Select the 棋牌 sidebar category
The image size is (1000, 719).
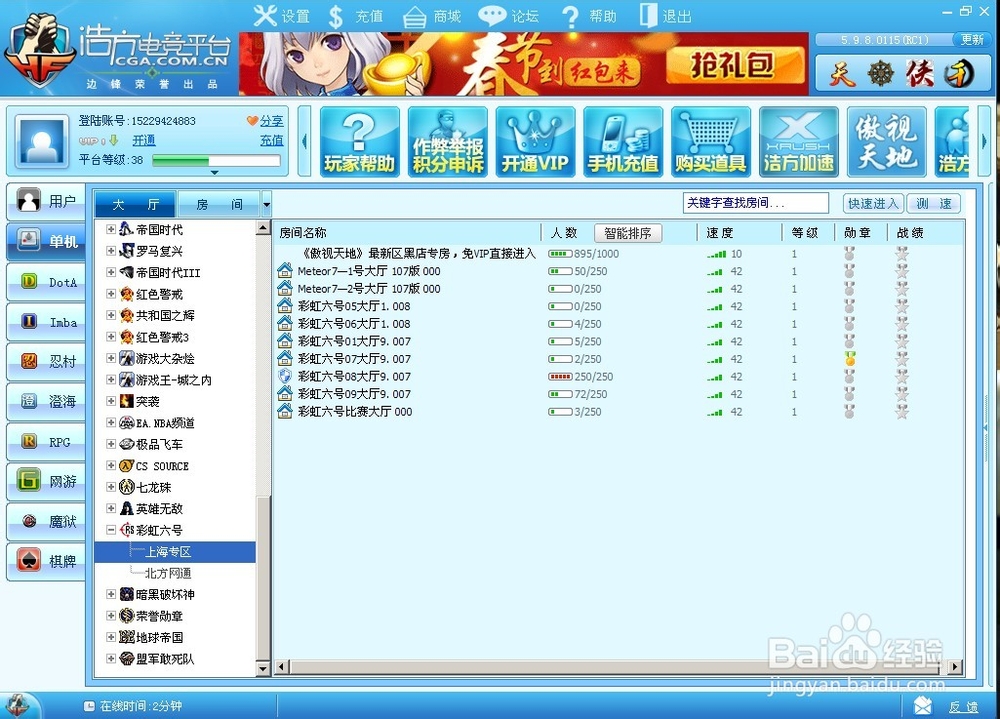(46, 561)
